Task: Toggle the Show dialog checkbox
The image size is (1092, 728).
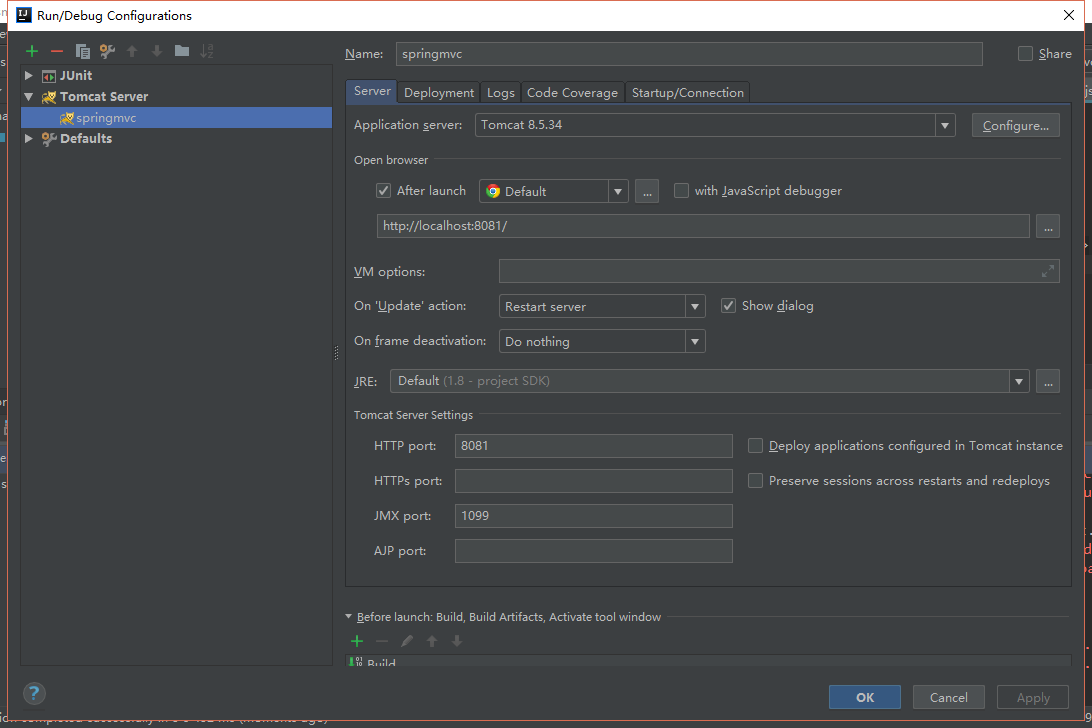Action: click(728, 306)
